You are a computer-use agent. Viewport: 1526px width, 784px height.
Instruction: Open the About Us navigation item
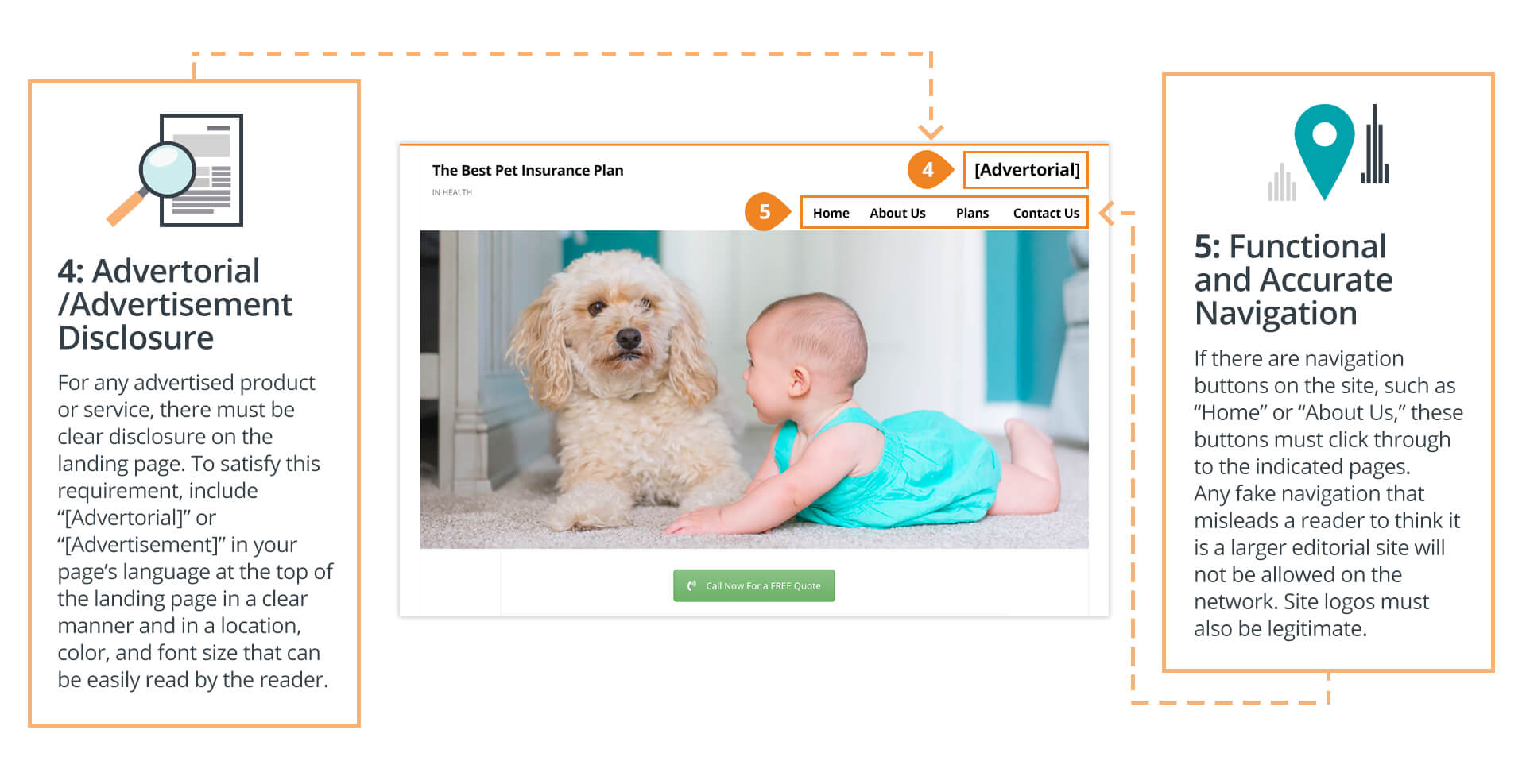[897, 213]
